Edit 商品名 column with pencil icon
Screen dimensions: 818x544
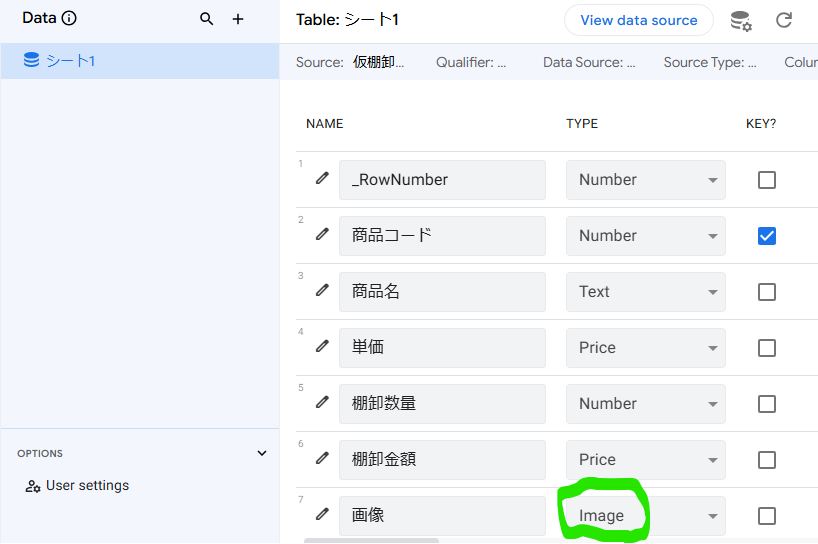tap(322, 290)
